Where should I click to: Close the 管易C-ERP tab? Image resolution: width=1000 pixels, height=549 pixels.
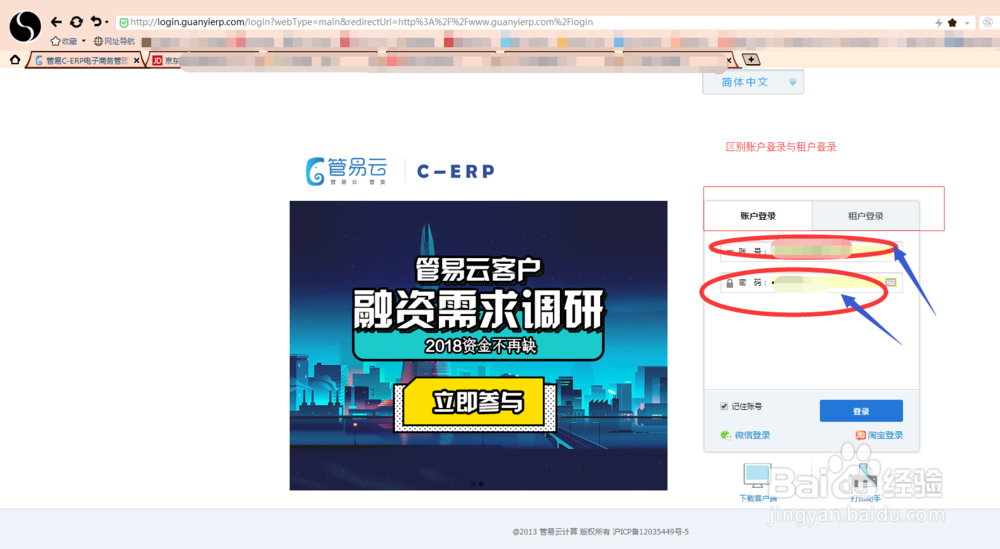click(136, 61)
